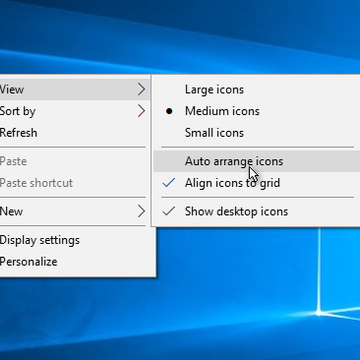Expand the View submenu arrow
Screen dimensions: 360x360
[142, 89]
